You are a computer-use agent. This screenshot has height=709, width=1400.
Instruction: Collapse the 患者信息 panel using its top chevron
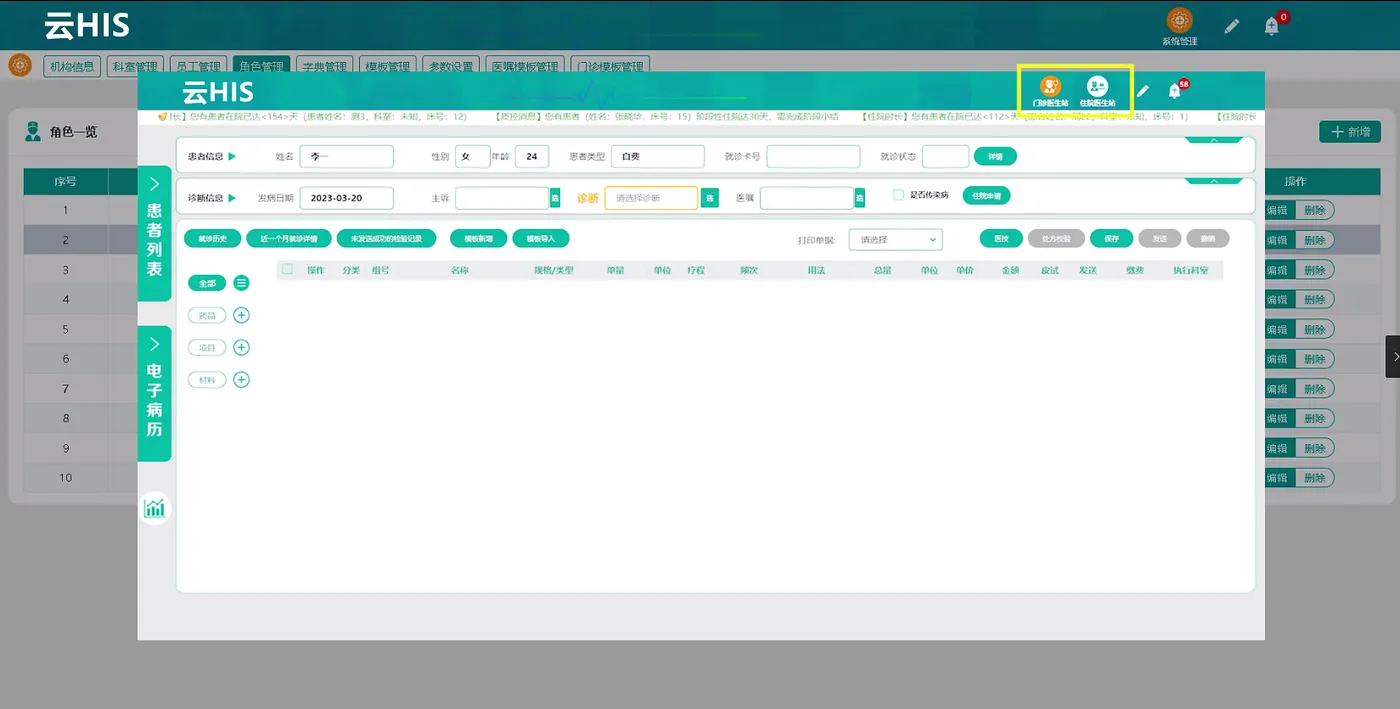[1214, 140]
